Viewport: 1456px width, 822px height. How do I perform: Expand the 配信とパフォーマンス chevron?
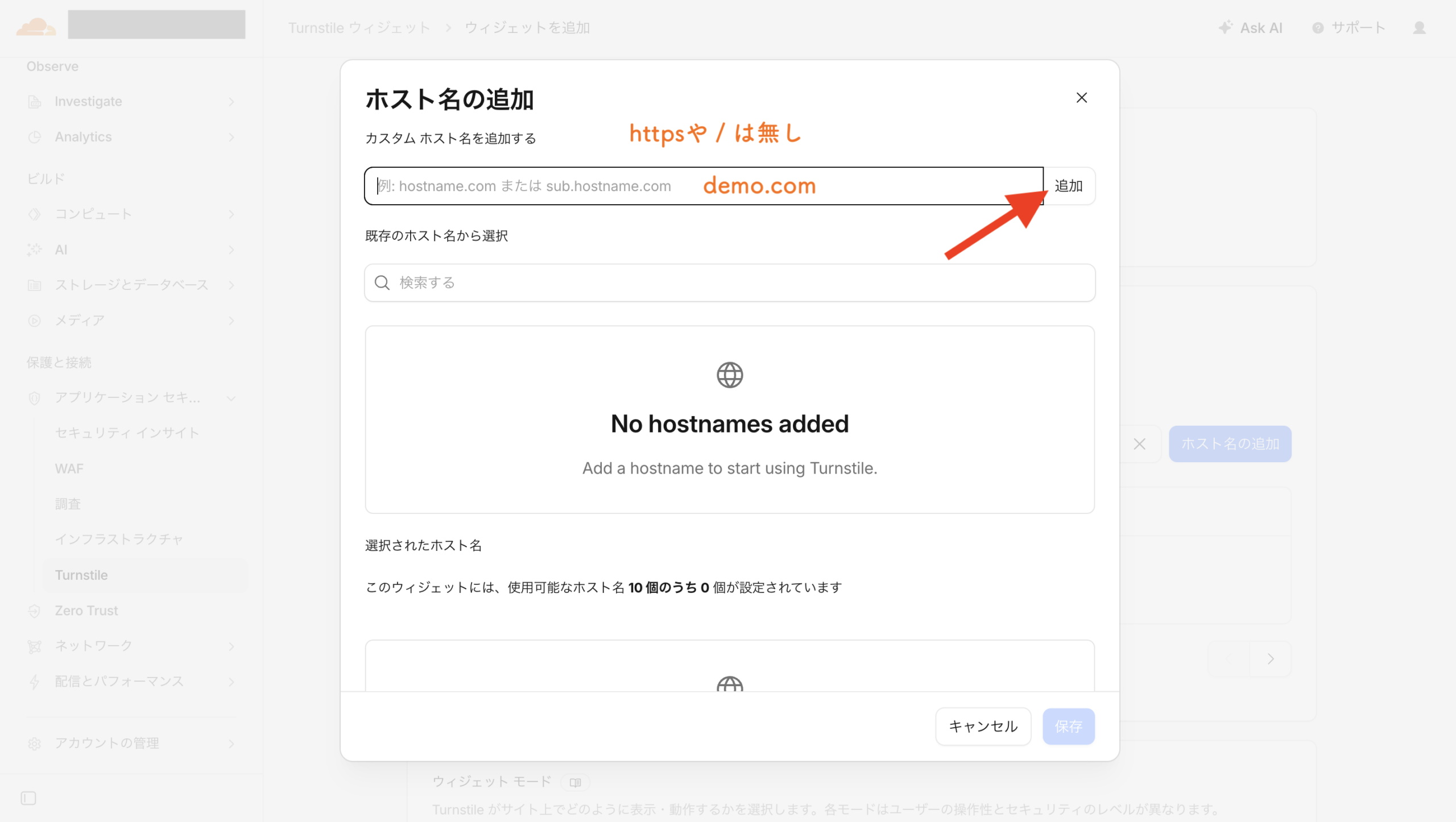click(x=231, y=682)
